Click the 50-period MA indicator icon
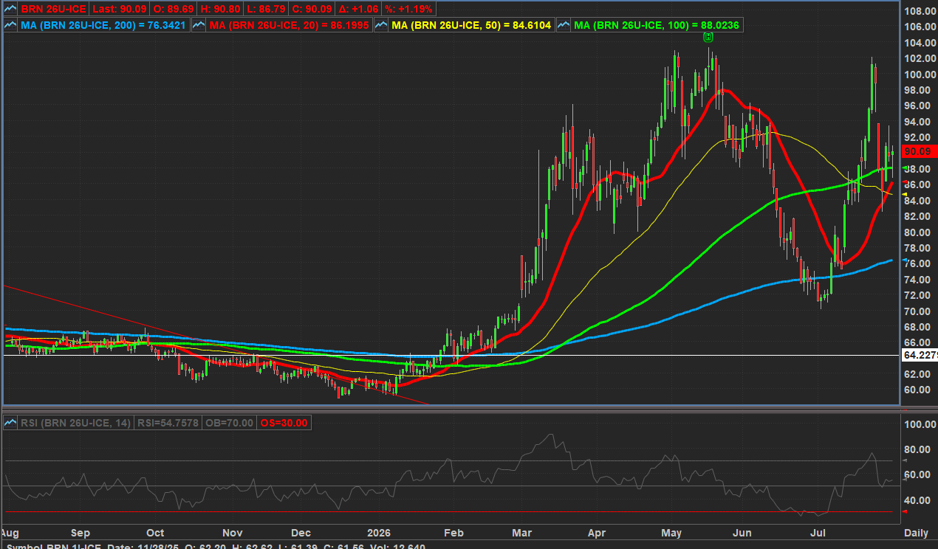The height and width of the screenshot is (549, 938). [381, 25]
